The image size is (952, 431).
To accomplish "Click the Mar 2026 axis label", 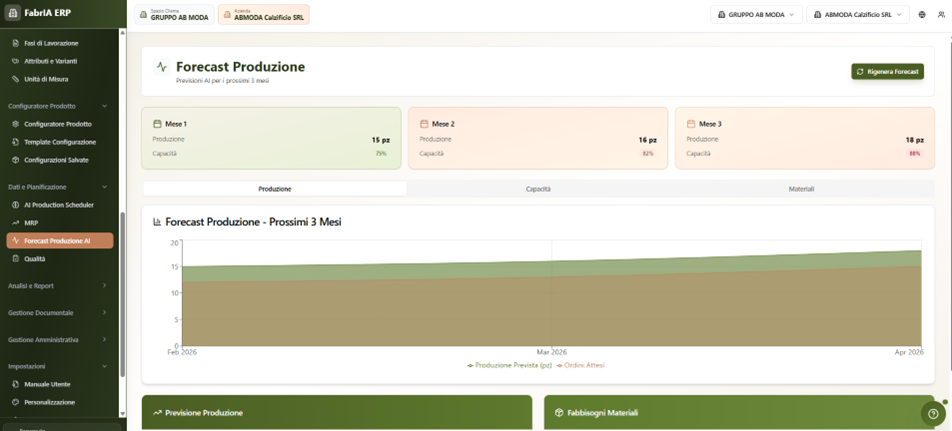I will [551, 352].
